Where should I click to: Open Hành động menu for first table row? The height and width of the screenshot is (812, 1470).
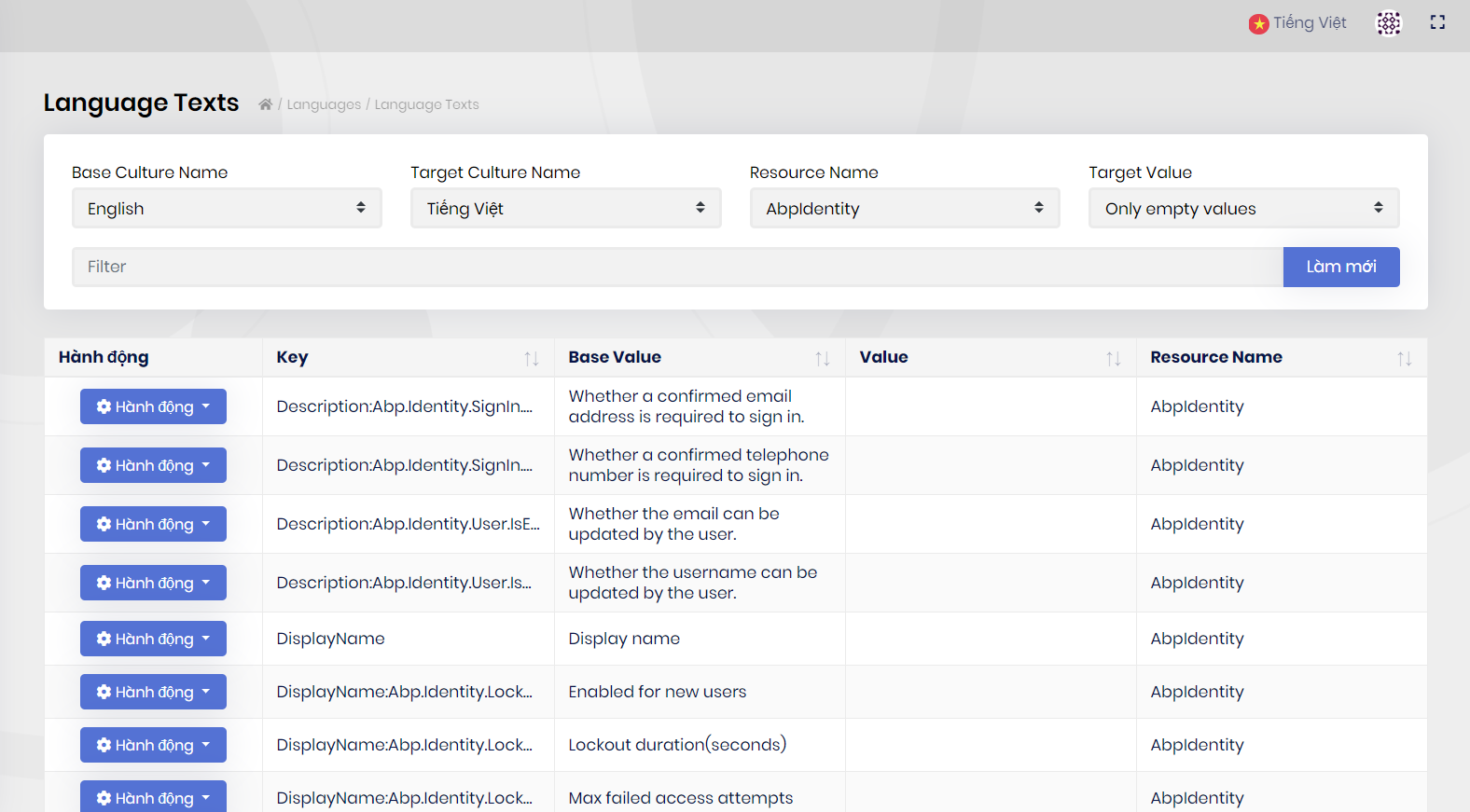[x=153, y=406]
